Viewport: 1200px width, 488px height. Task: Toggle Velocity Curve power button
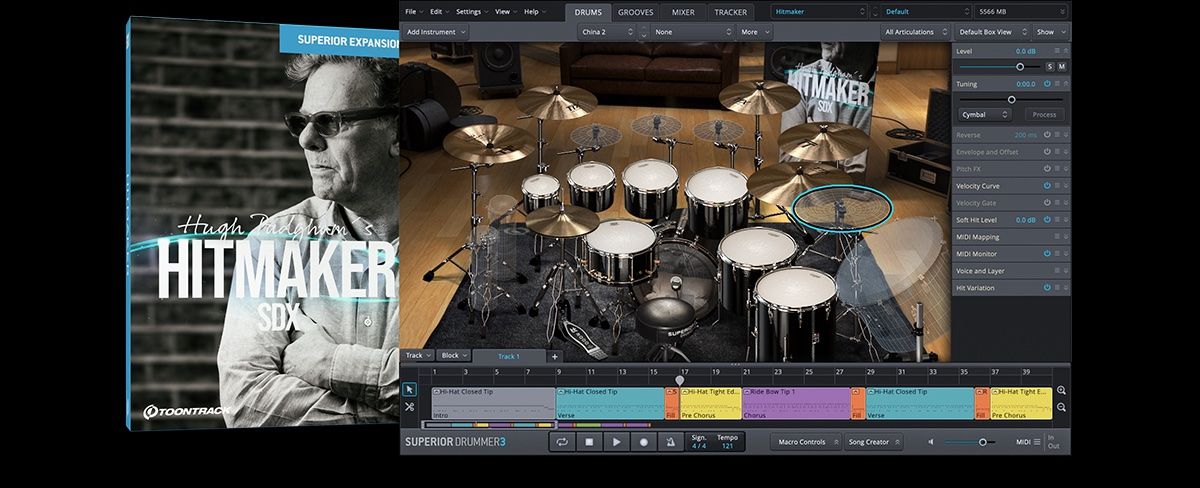click(x=1047, y=186)
